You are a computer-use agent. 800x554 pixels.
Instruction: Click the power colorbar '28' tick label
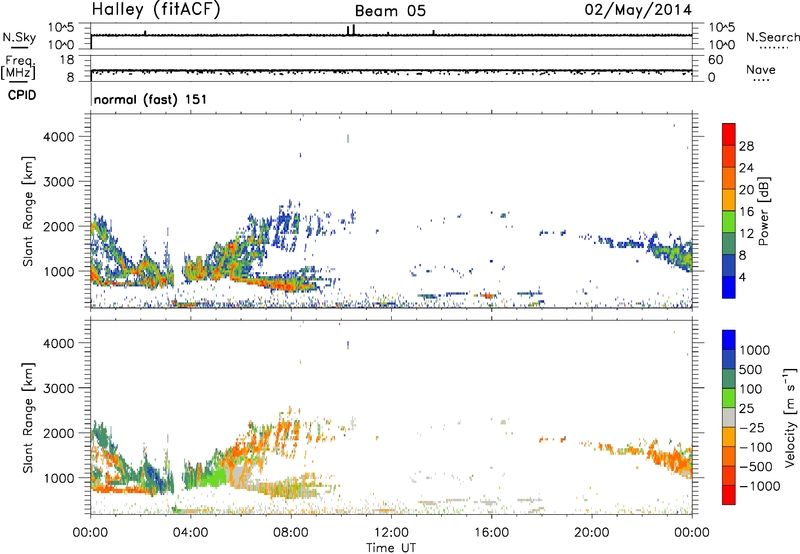746,146
